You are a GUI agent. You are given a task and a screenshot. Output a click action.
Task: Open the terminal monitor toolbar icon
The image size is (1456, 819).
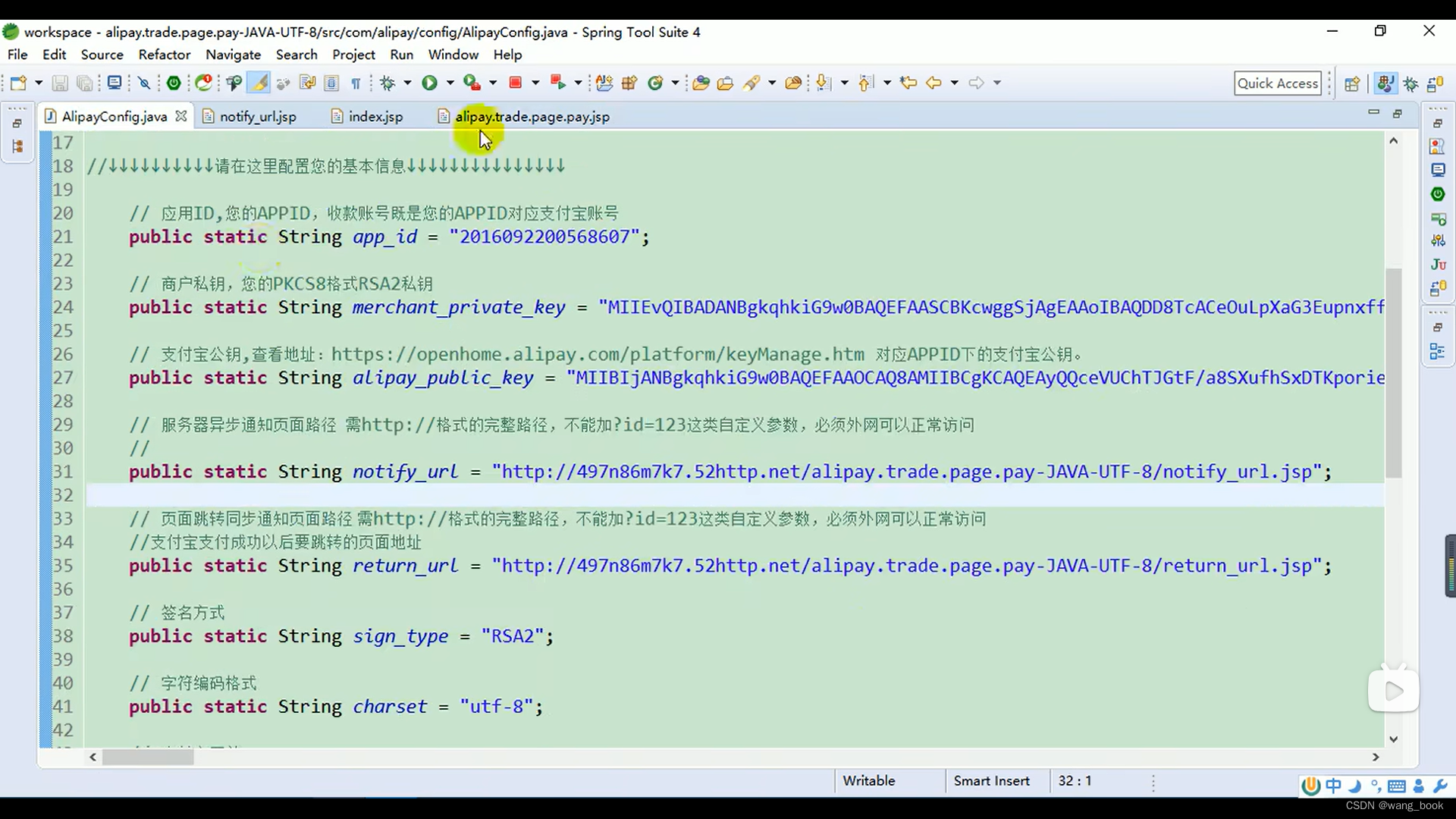114,83
